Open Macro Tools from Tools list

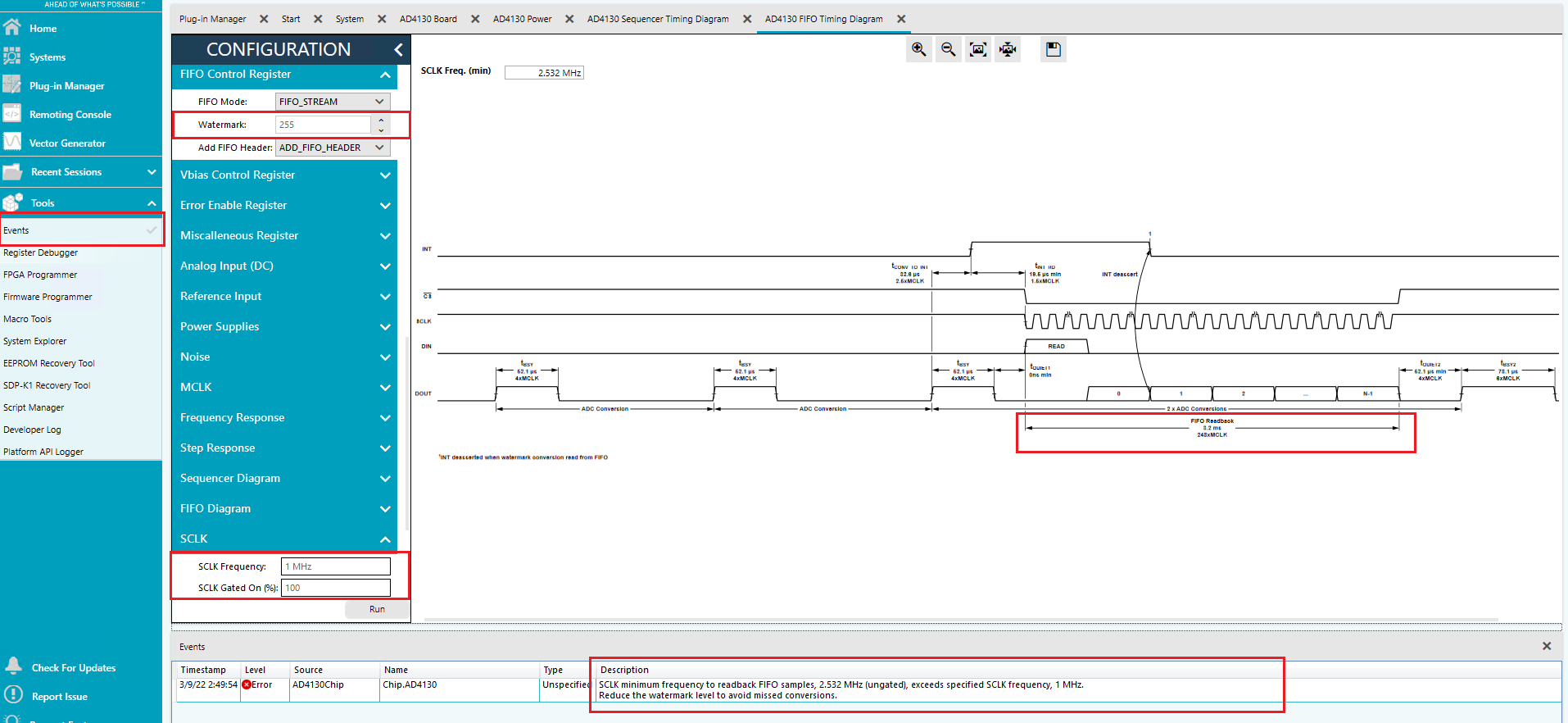pyautogui.click(x=27, y=319)
